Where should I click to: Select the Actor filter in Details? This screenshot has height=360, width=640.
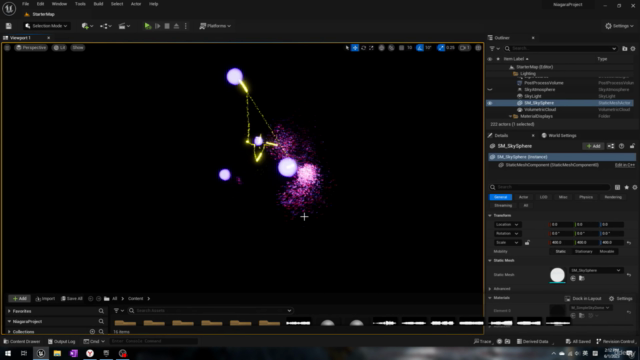[x=523, y=197]
